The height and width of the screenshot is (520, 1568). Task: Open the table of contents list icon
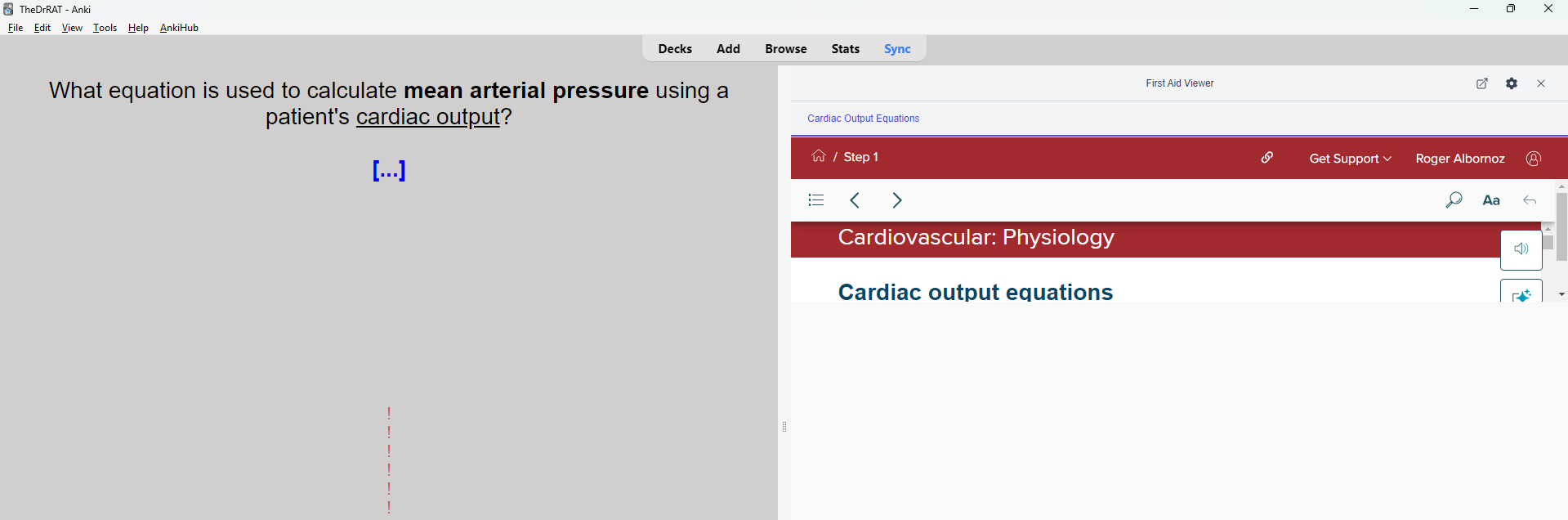[x=816, y=200]
